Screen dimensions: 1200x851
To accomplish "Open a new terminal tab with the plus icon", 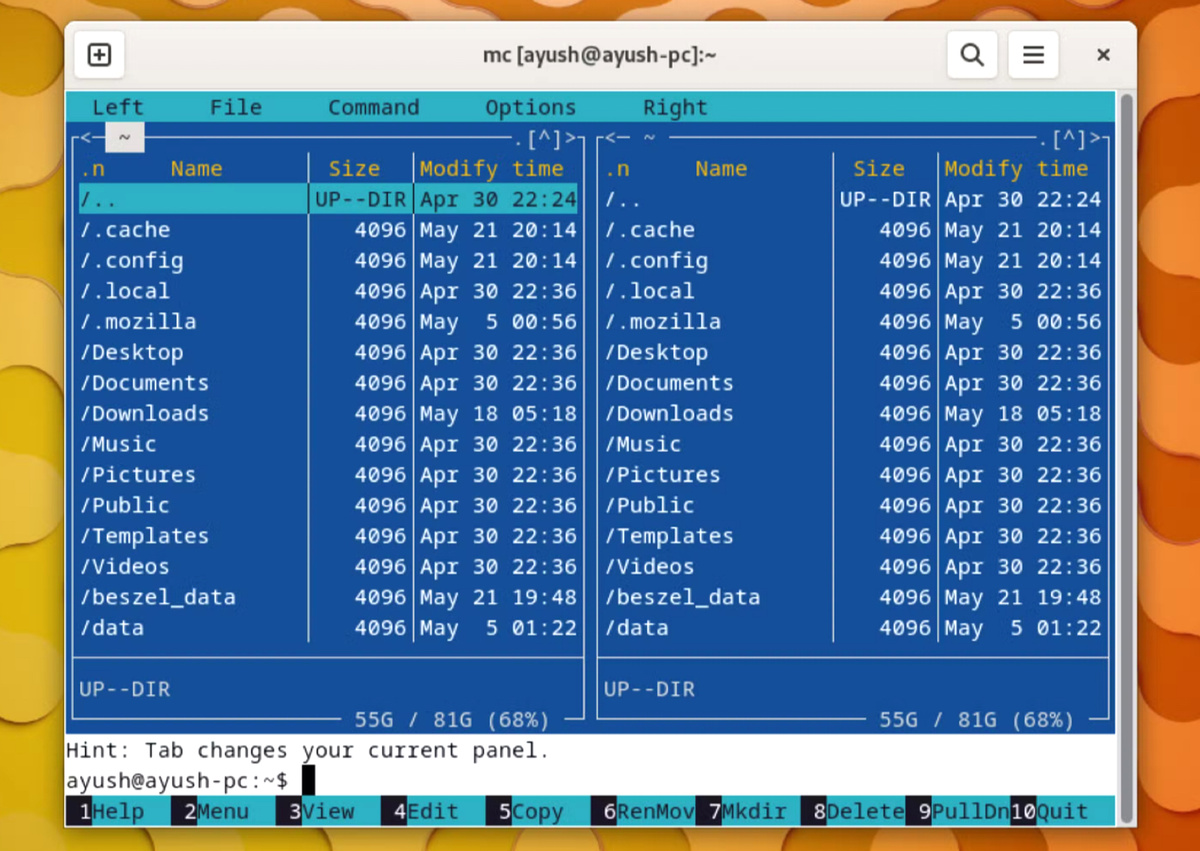I will click(x=99, y=54).
